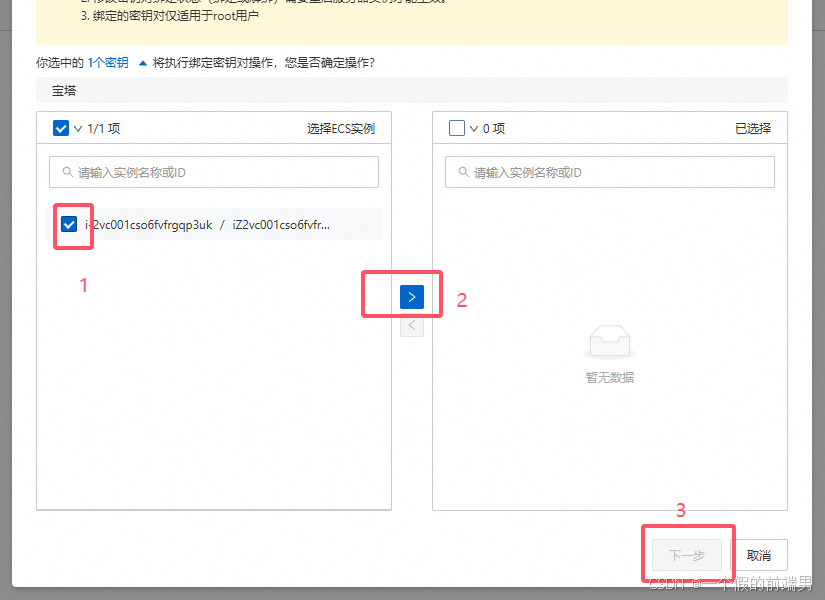
Task: Click the empty-state box icon above 暂无数据
Action: click(610, 340)
